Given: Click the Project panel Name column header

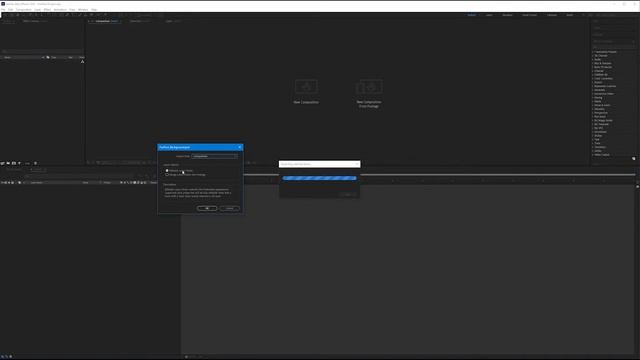Looking at the screenshot, I should (7, 58).
